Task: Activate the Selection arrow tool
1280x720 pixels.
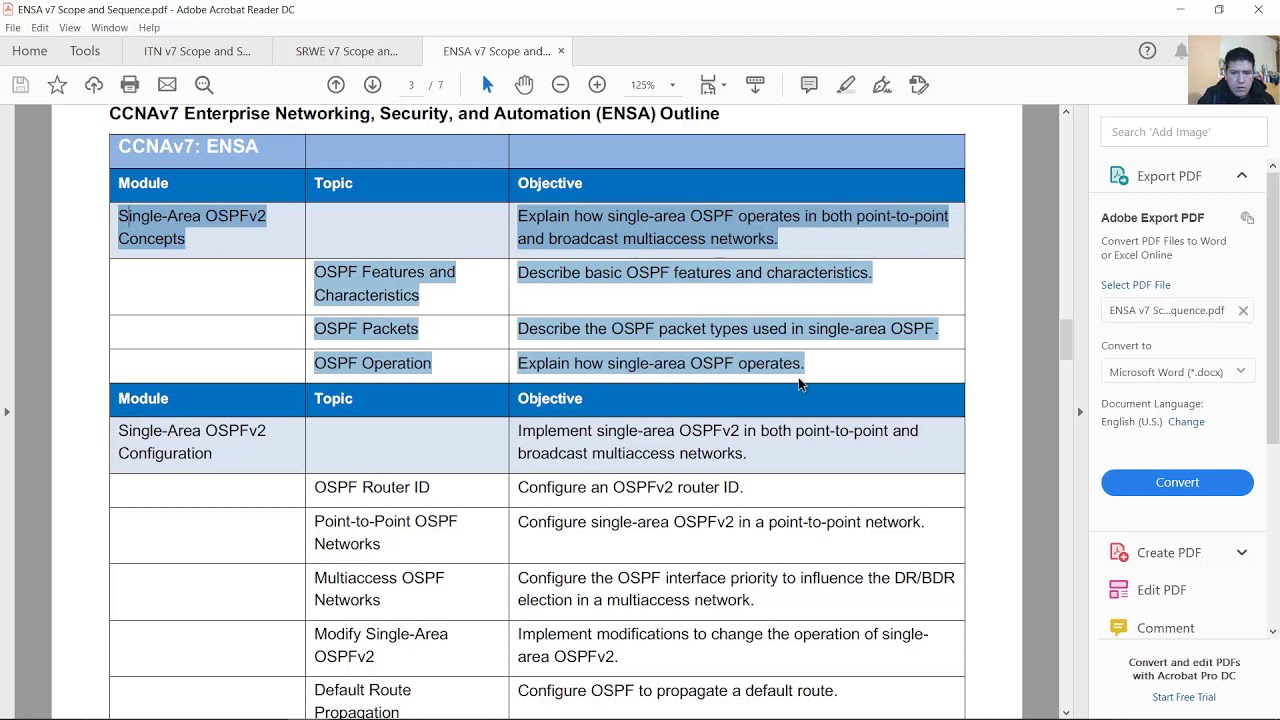Action: tap(488, 85)
